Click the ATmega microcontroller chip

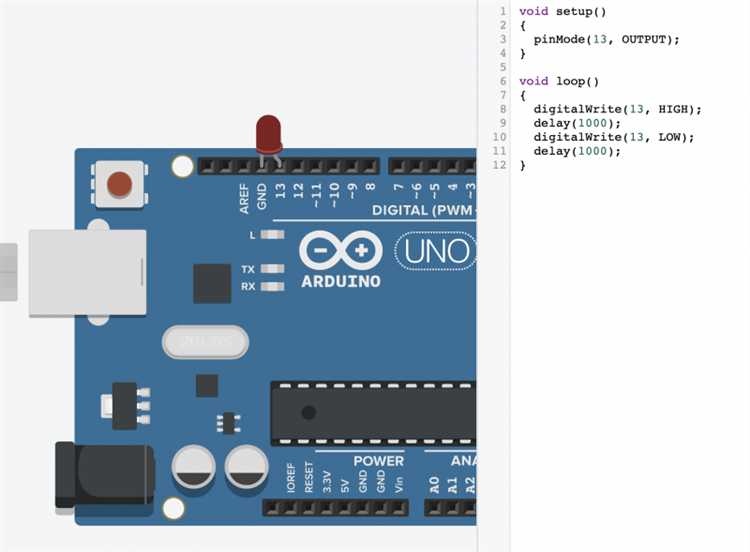(x=374, y=413)
